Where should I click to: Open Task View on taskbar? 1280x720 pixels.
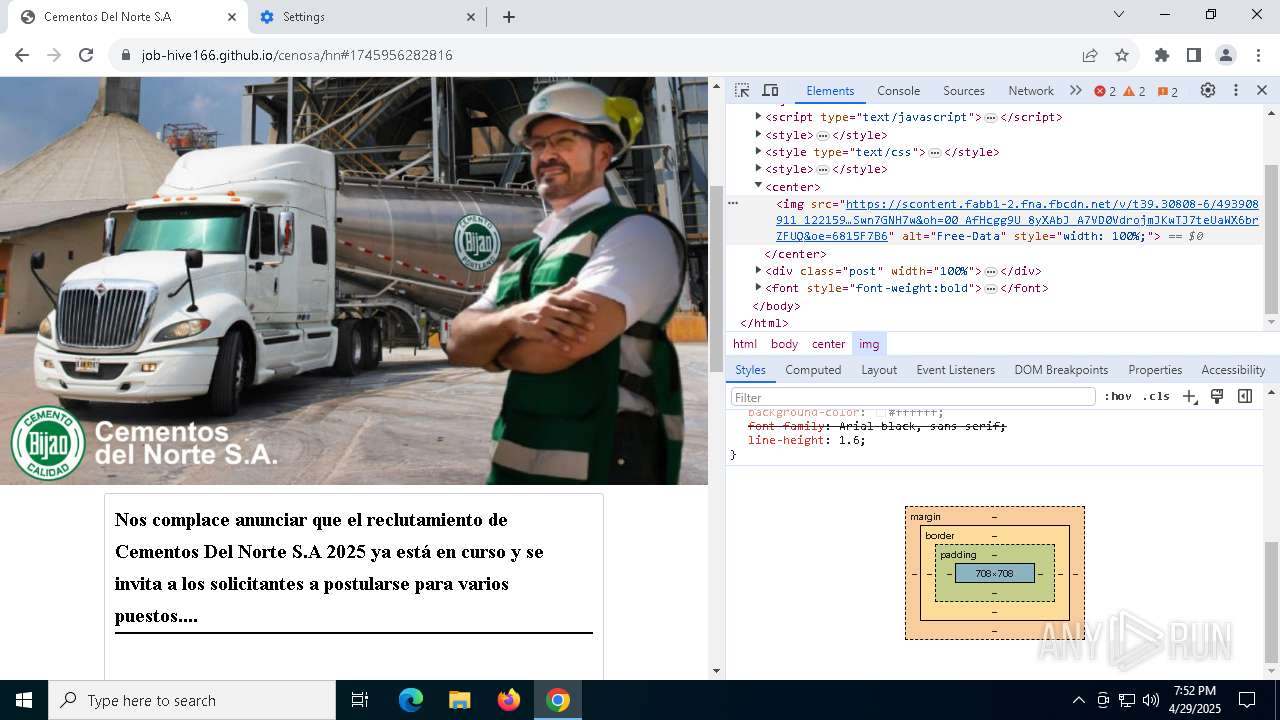360,700
